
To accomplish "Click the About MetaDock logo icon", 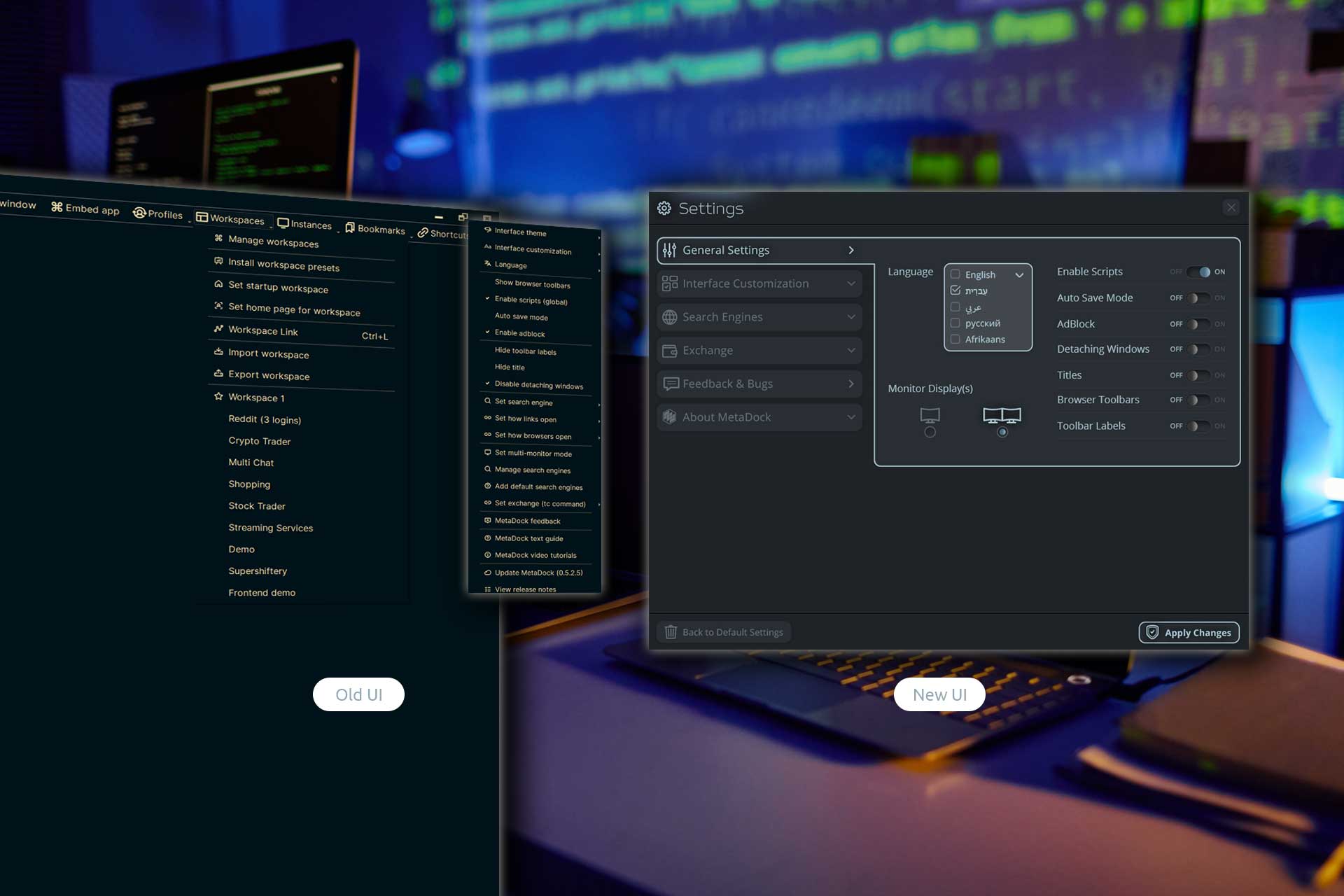I will click(x=669, y=417).
